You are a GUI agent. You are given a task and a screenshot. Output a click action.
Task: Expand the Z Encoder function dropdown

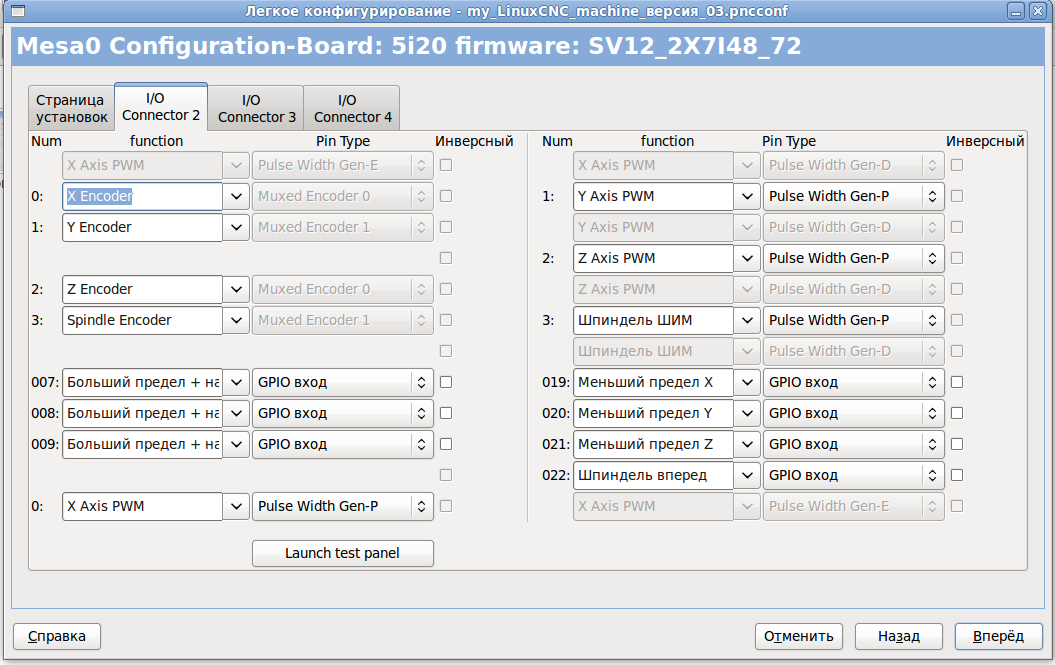236,289
